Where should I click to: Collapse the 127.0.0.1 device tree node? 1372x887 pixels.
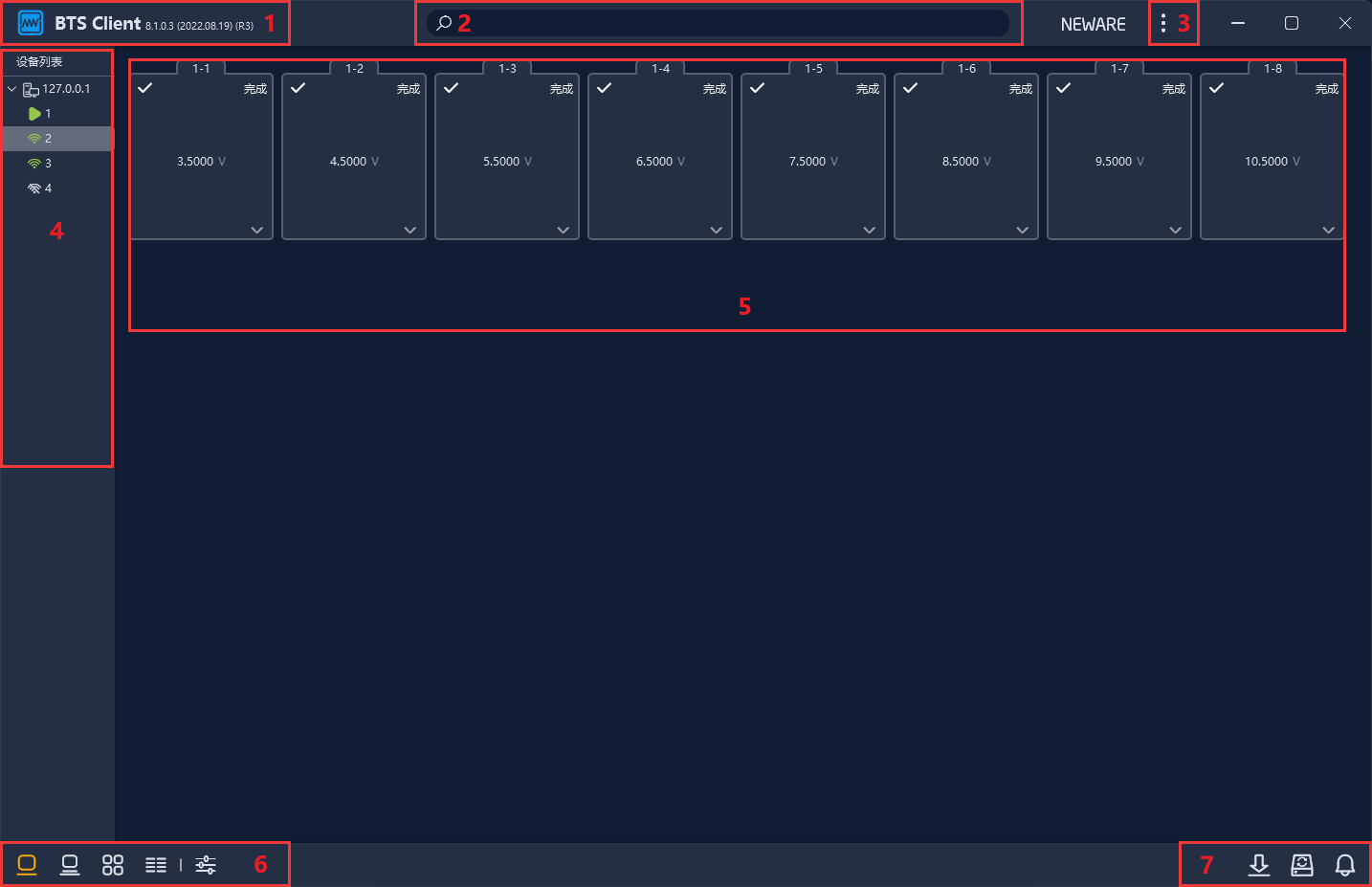pyautogui.click(x=11, y=89)
